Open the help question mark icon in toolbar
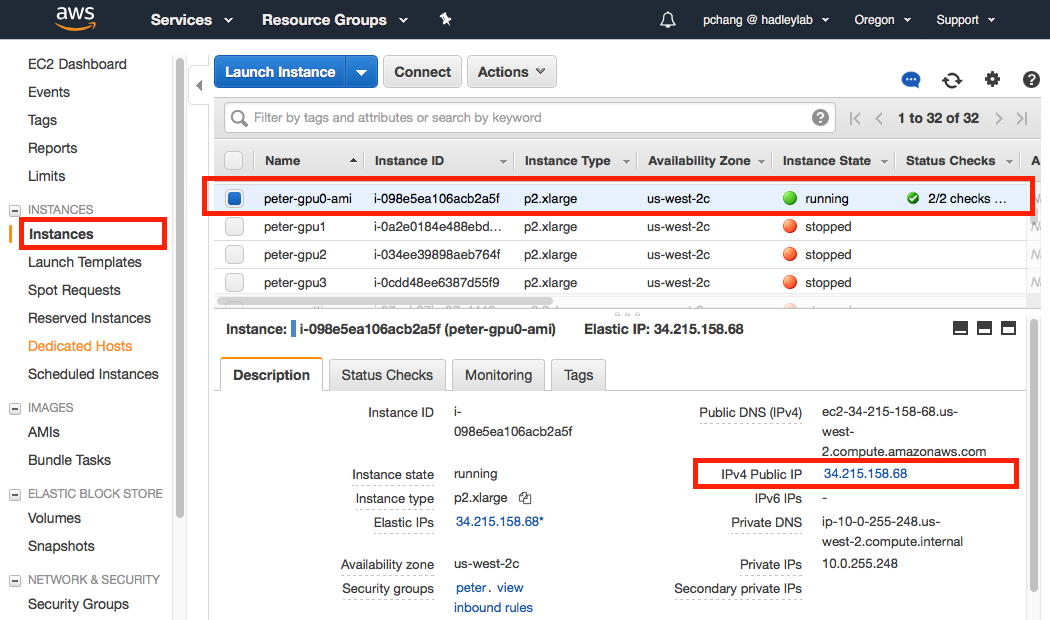 coord(1031,80)
